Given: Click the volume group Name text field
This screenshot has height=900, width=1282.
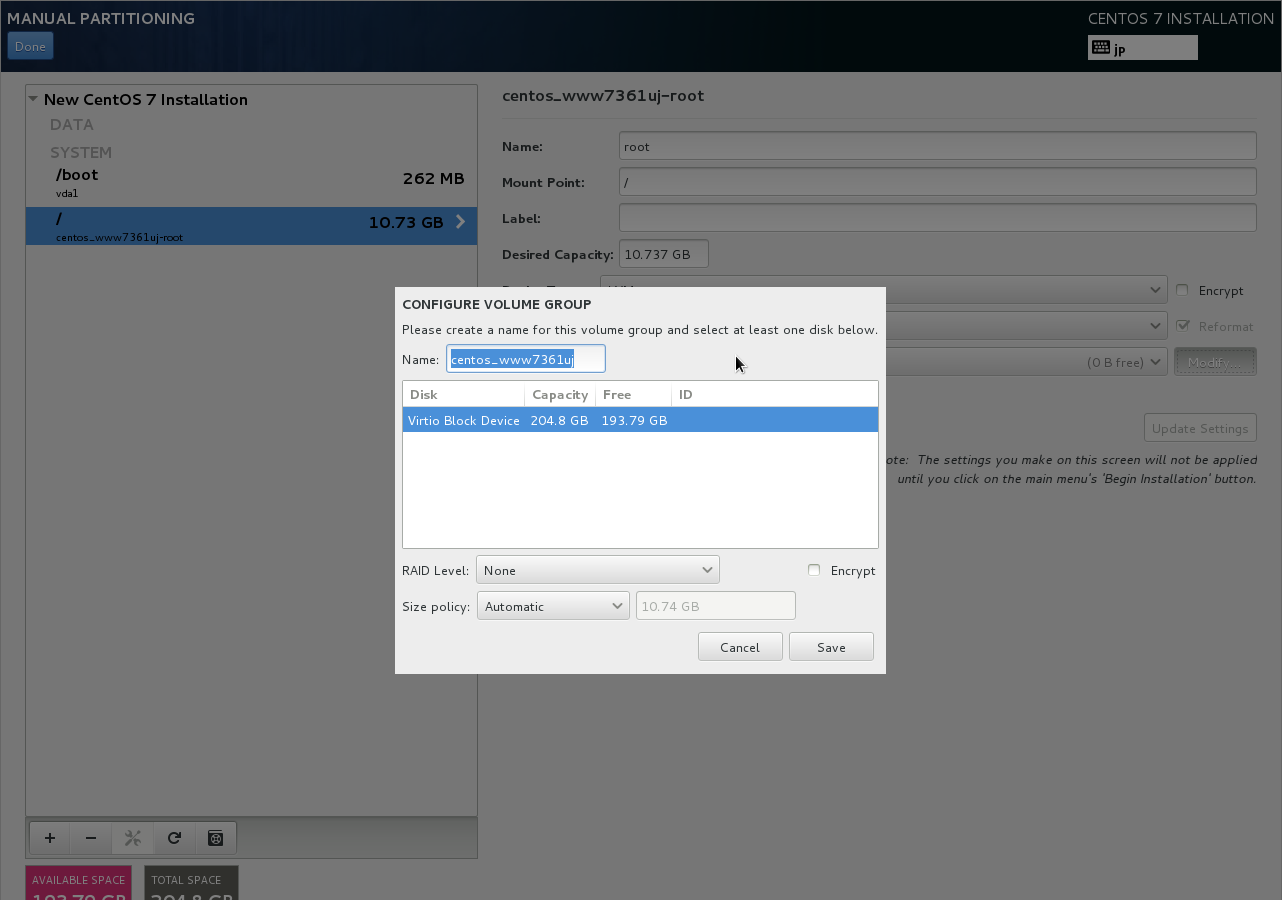Looking at the screenshot, I should tap(525, 359).
